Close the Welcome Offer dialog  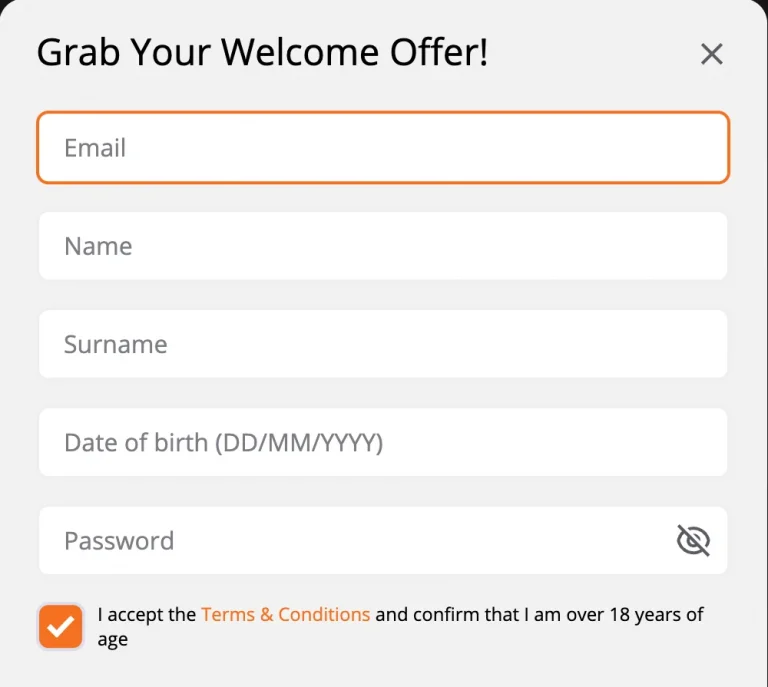[711, 54]
